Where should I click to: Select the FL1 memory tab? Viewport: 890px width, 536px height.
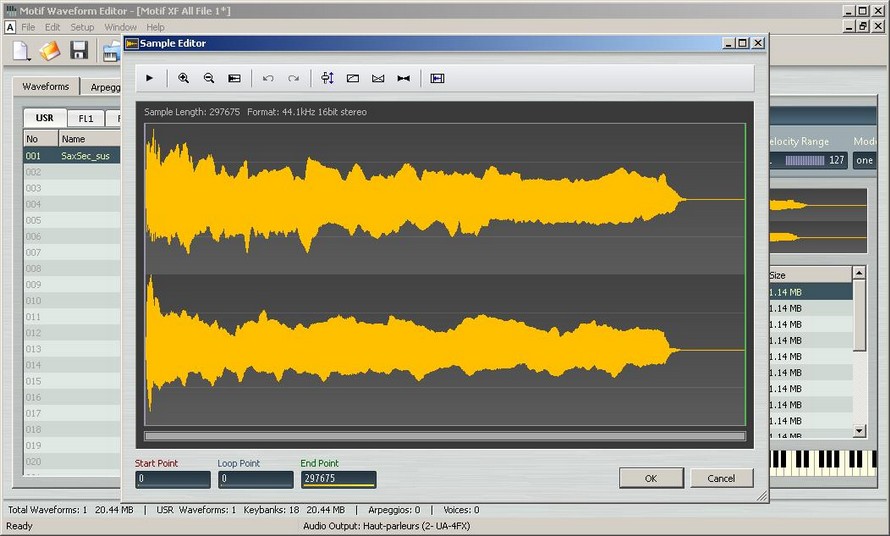[86, 118]
